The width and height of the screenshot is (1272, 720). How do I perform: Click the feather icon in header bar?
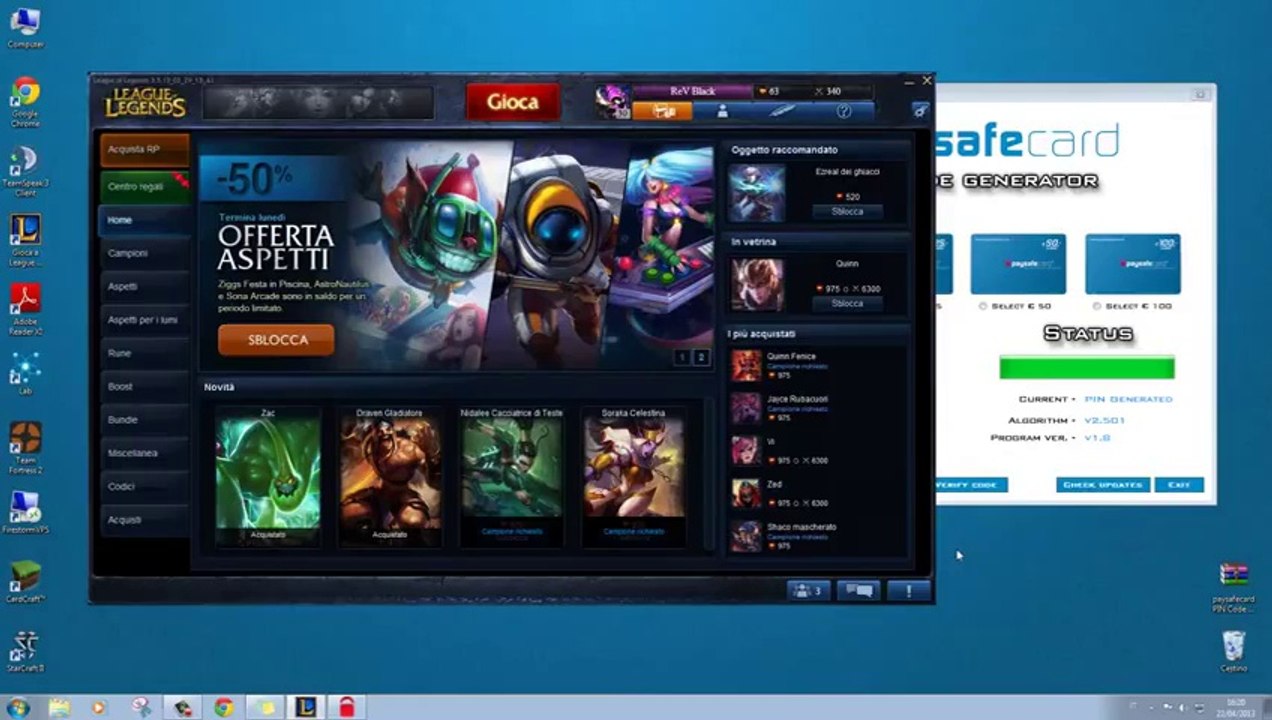point(783,111)
